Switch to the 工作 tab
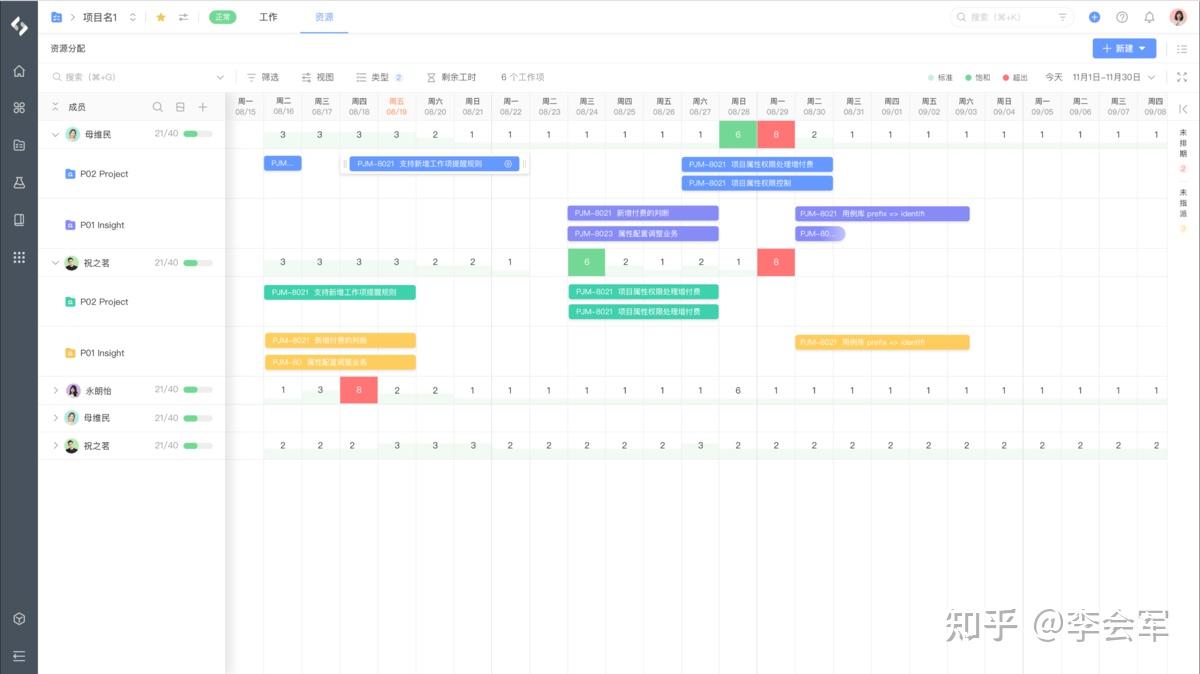Image resolution: width=1200 pixels, height=674 pixels. (268, 17)
